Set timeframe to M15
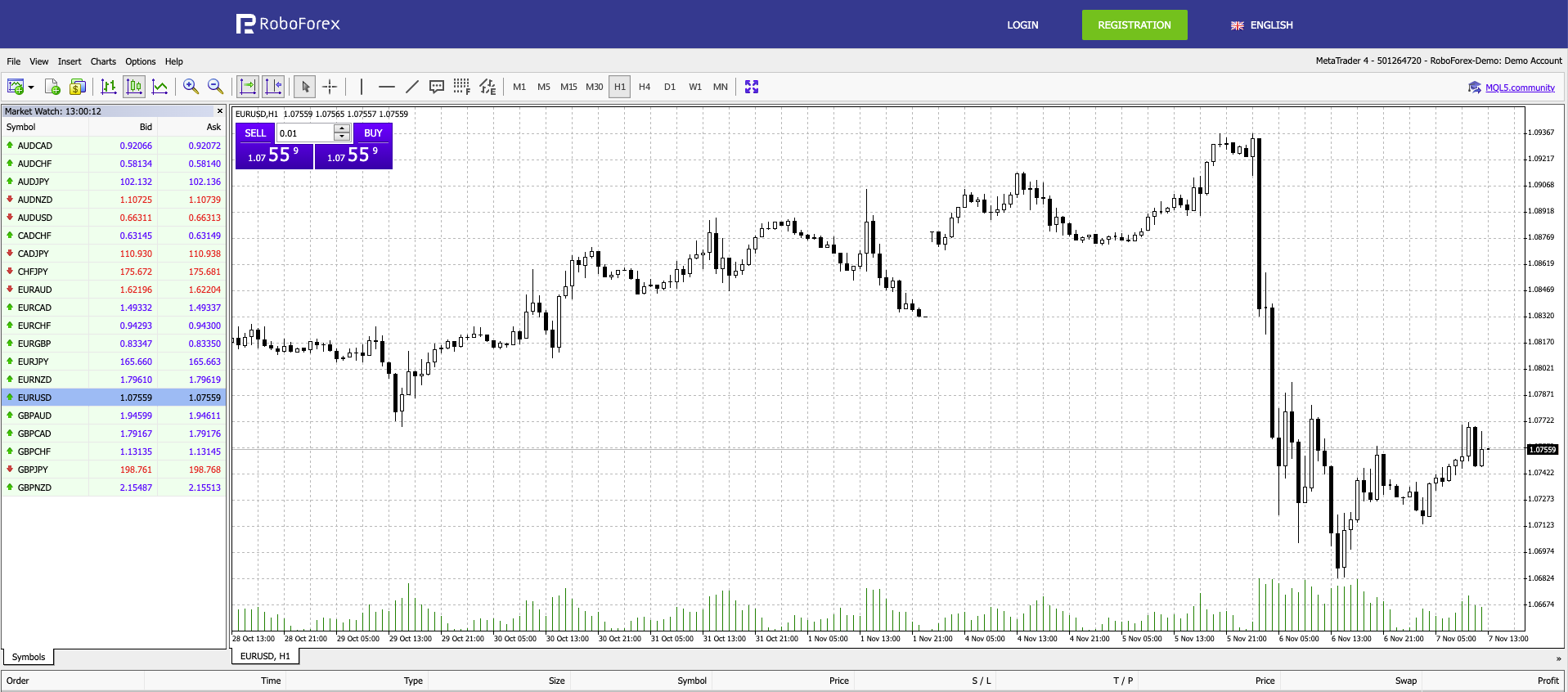 pyautogui.click(x=569, y=87)
